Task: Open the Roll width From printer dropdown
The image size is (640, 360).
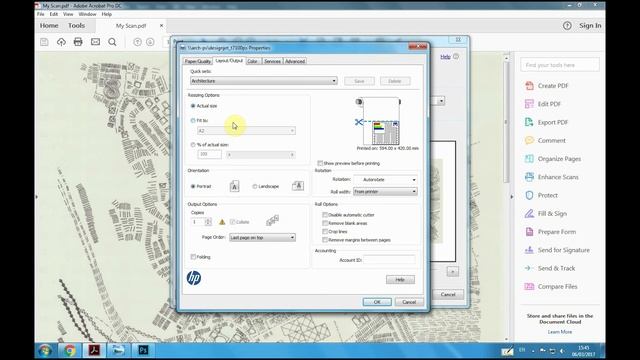Action: pos(385,191)
